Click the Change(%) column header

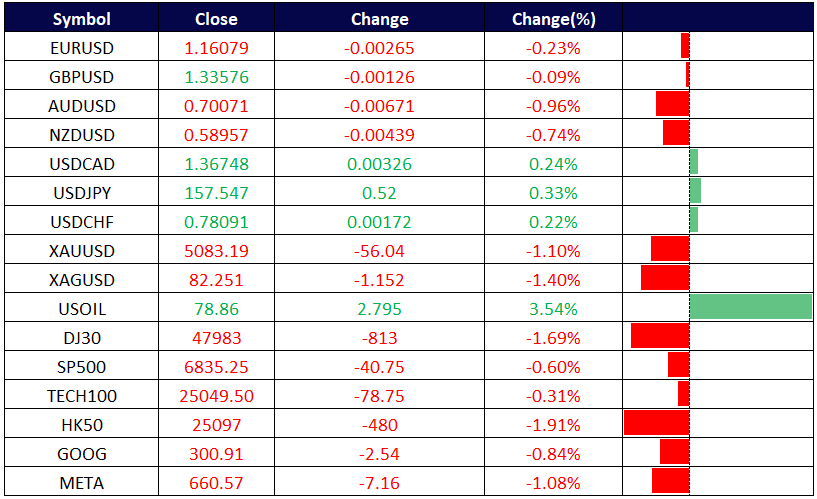pos(553,19)
